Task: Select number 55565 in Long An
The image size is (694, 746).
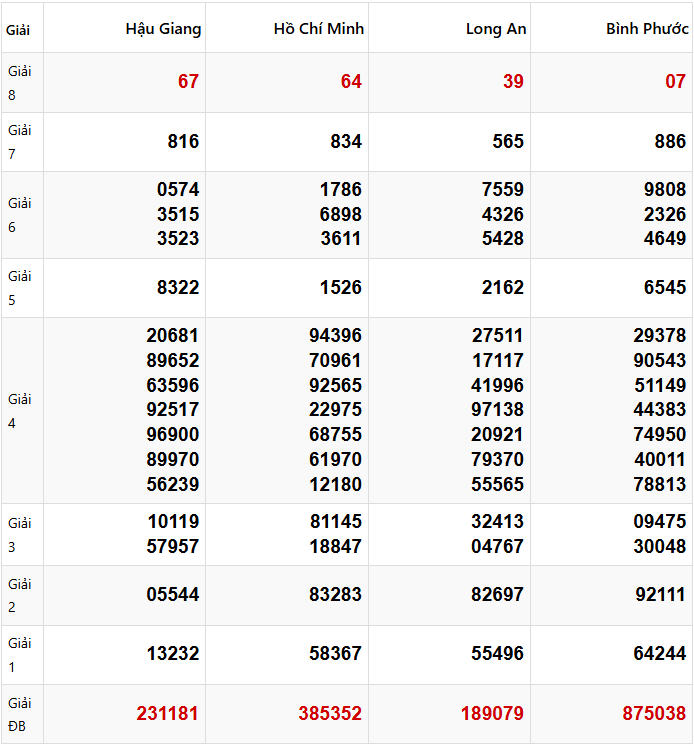Action: pyautogui.click(x=498, y=484)
